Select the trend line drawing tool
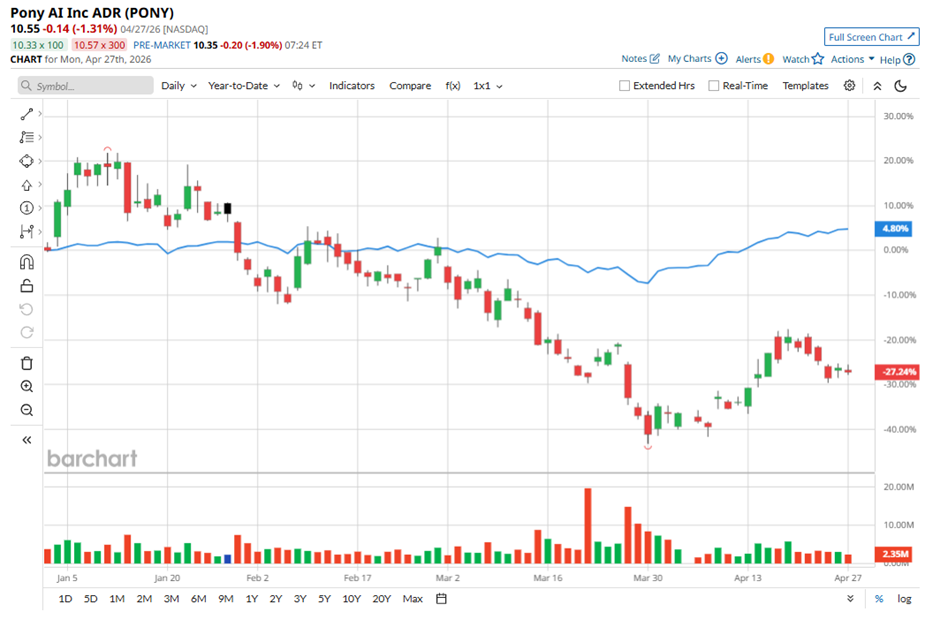 point(27,114)
